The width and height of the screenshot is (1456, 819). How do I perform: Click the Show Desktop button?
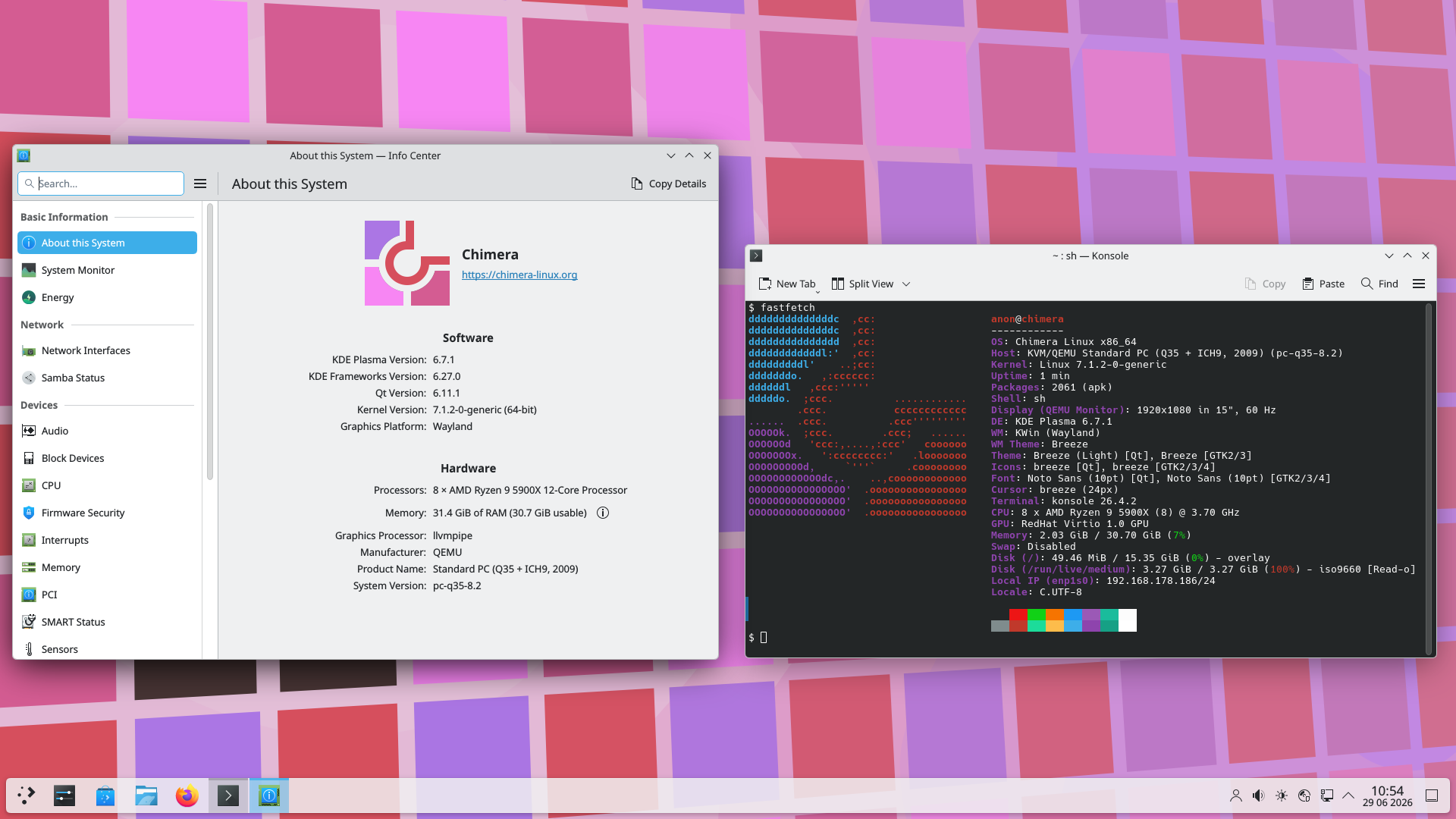pyautogui.click(x=1432, y=795)
